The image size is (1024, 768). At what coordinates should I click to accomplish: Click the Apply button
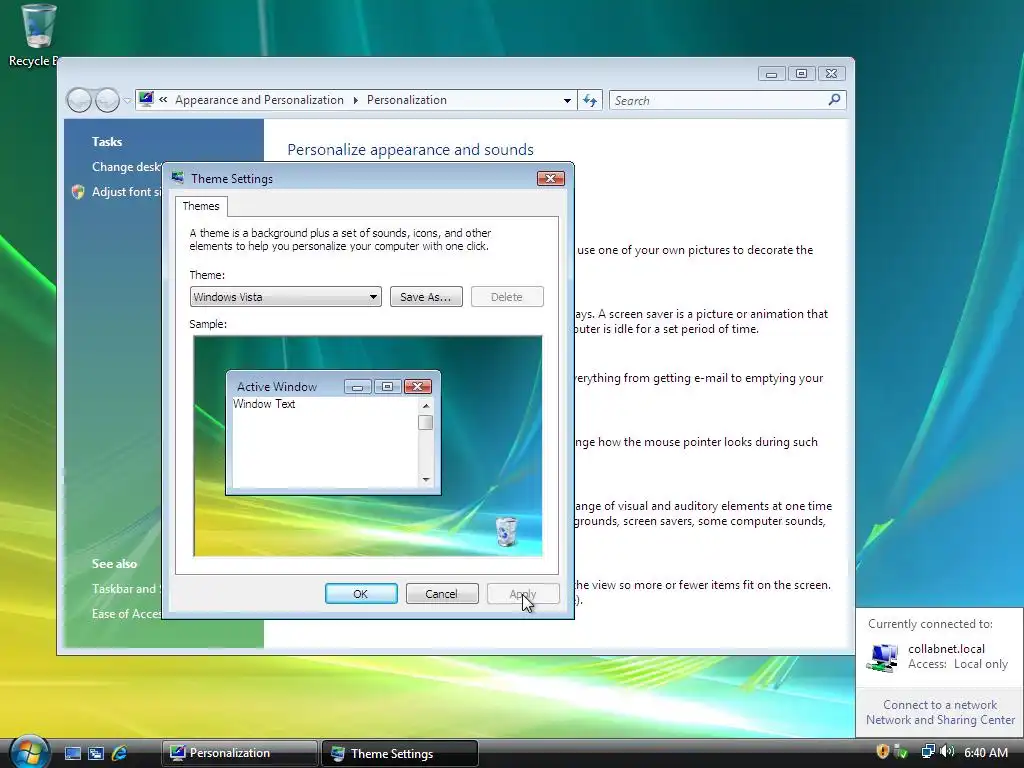pyautogui.click(x=523, y=594)
